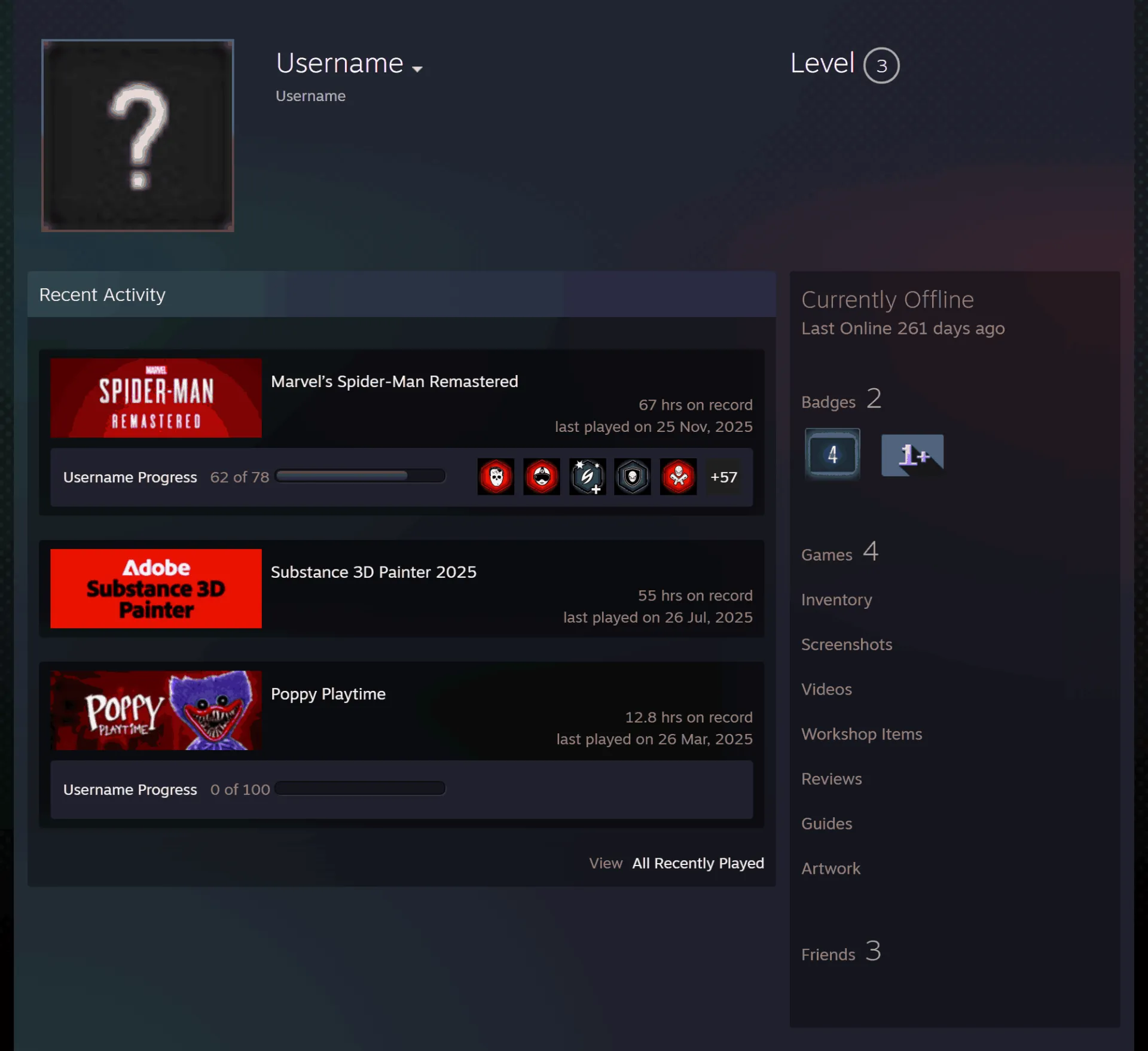Image resolution: width=1148 pixels, height=1051 pixels.
Task: Open the Reviews page
Action: [832, 779]
